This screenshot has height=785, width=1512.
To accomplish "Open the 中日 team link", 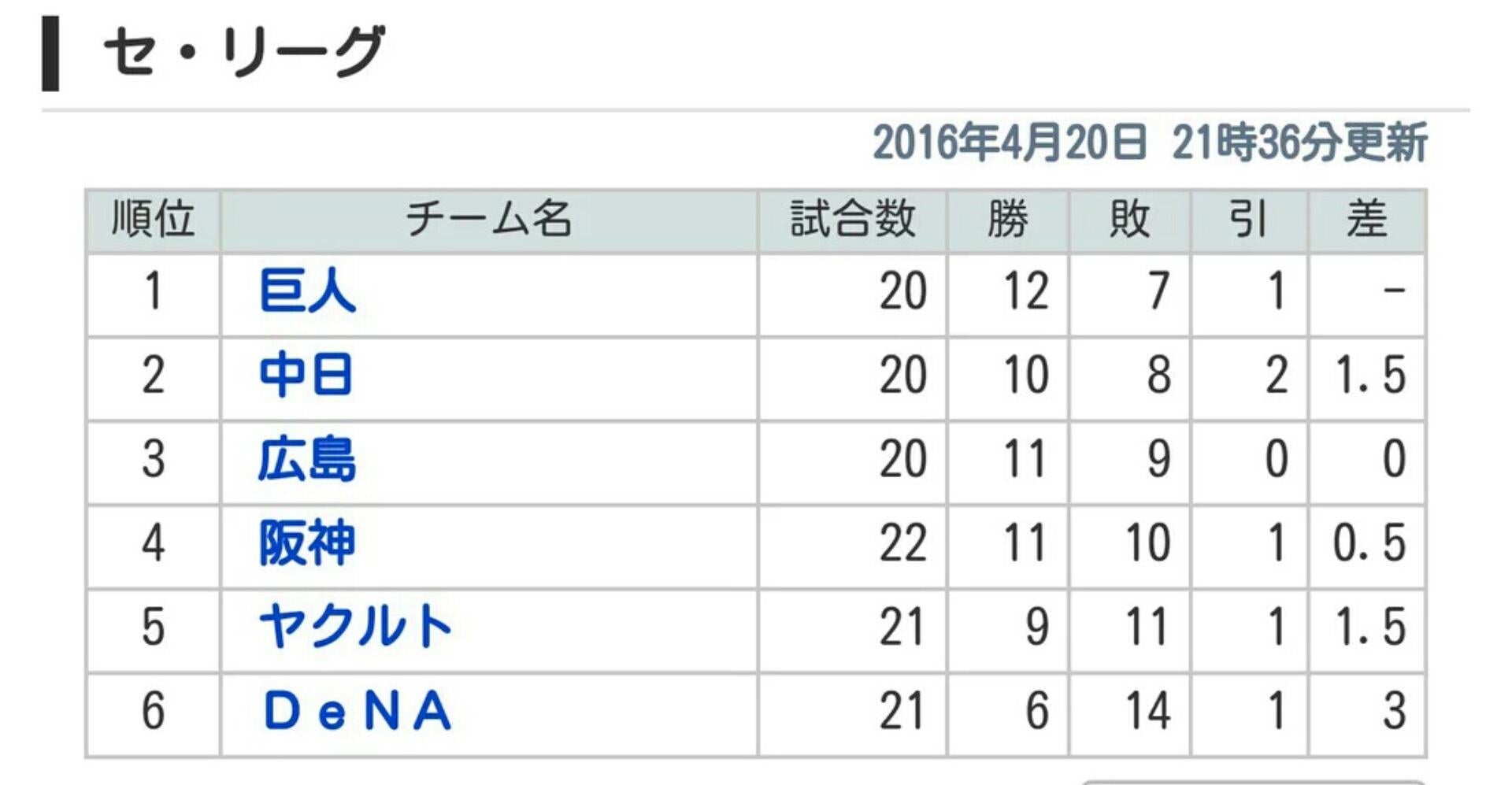I will (306, 375).
